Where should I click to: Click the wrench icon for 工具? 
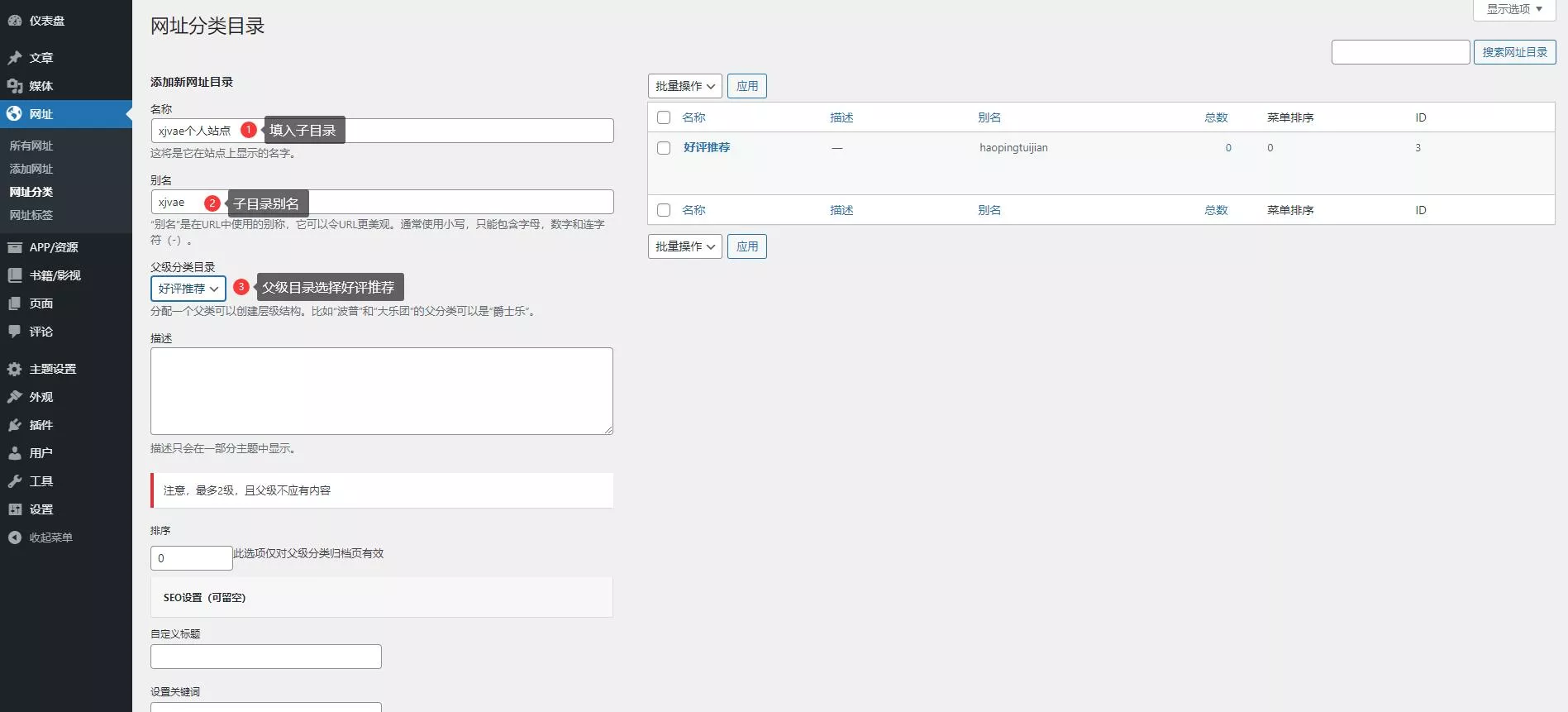(15, 481)
